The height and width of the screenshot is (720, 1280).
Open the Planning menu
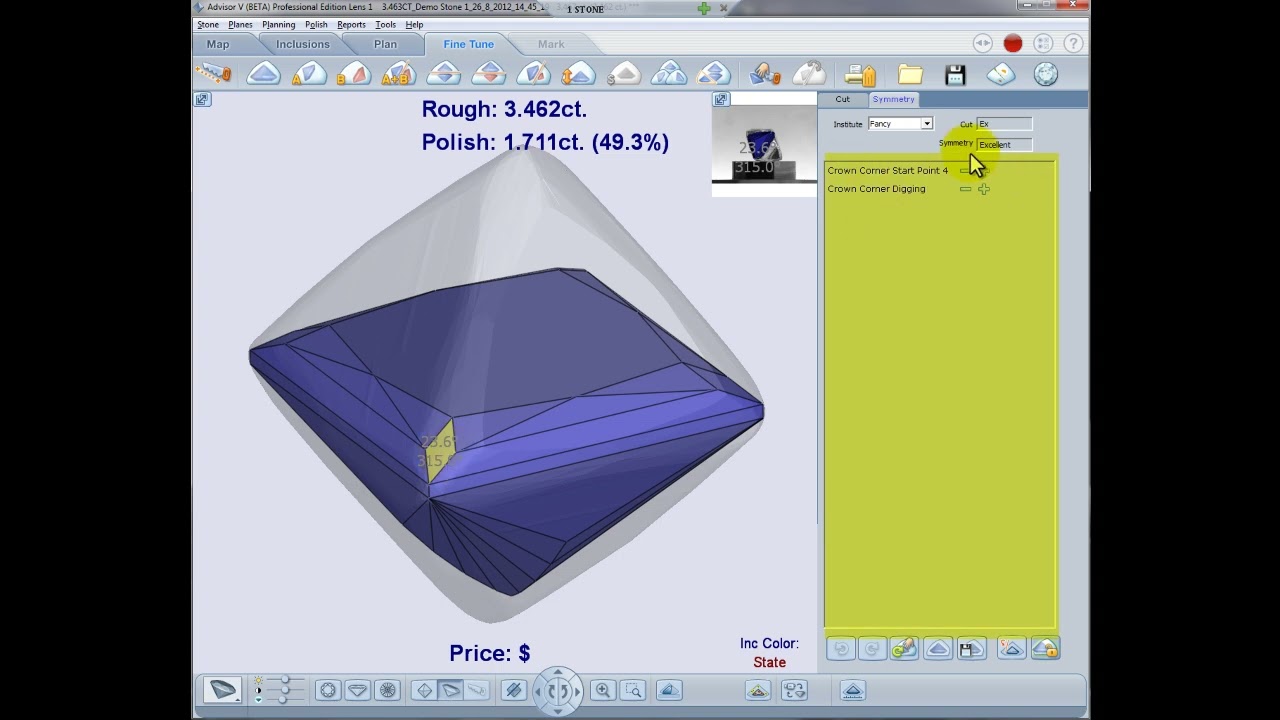click(278, 24)
